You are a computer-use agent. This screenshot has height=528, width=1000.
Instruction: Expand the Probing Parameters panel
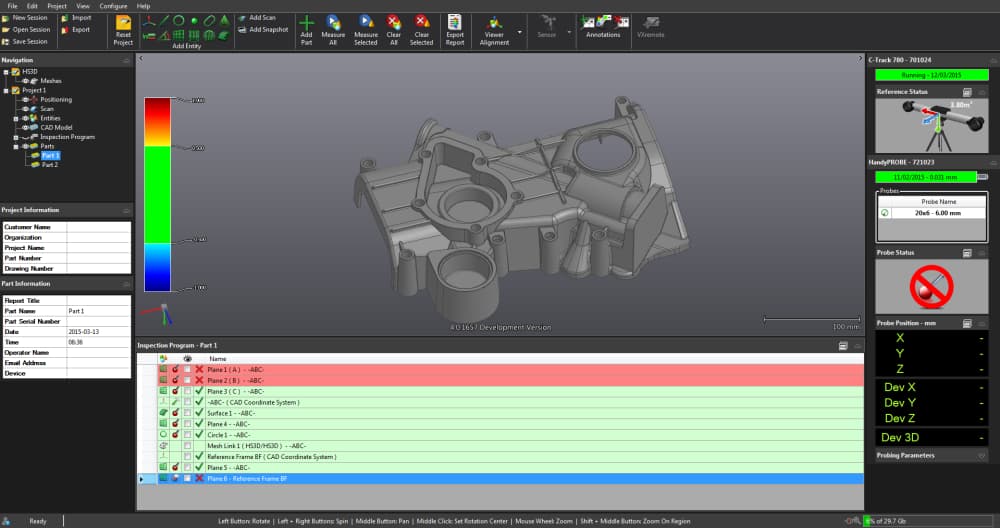[x=981, y=455]
